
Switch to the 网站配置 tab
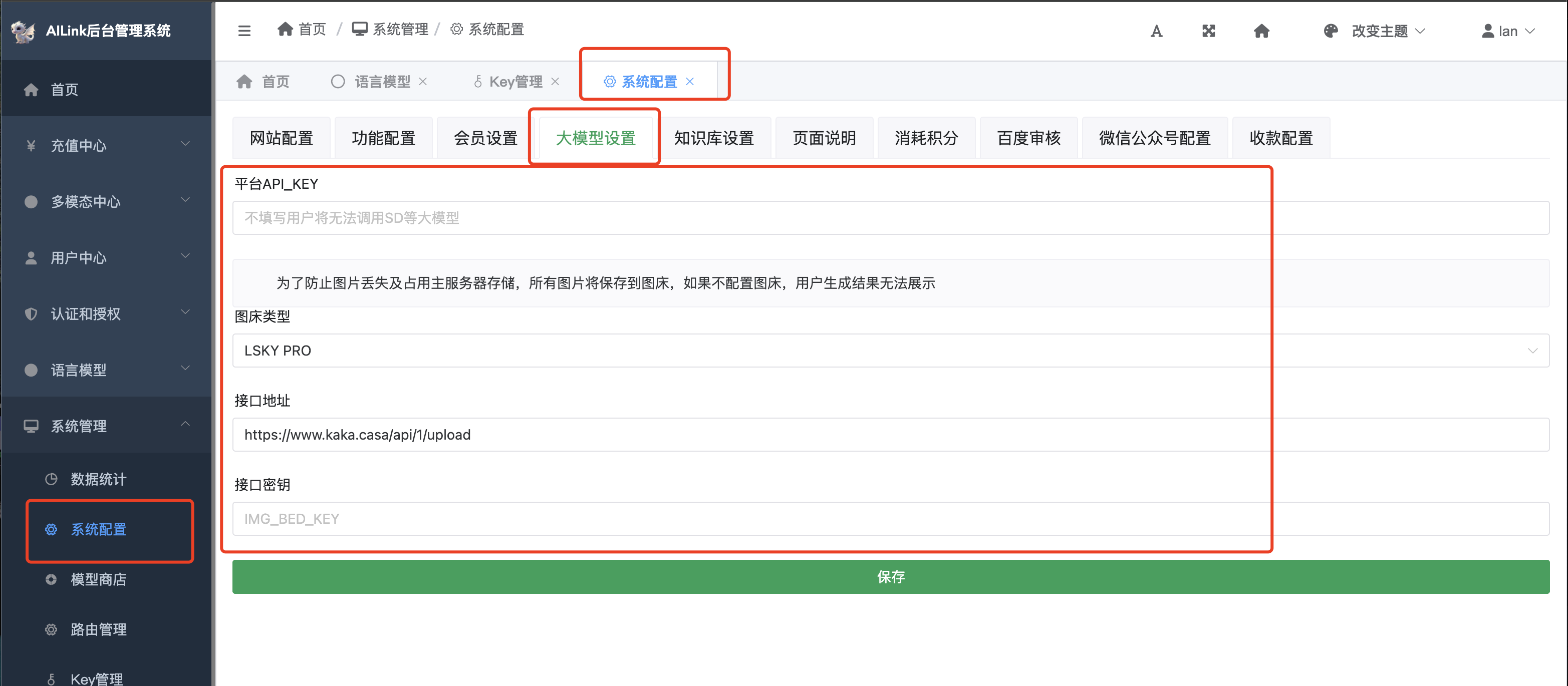coord(281,138)
